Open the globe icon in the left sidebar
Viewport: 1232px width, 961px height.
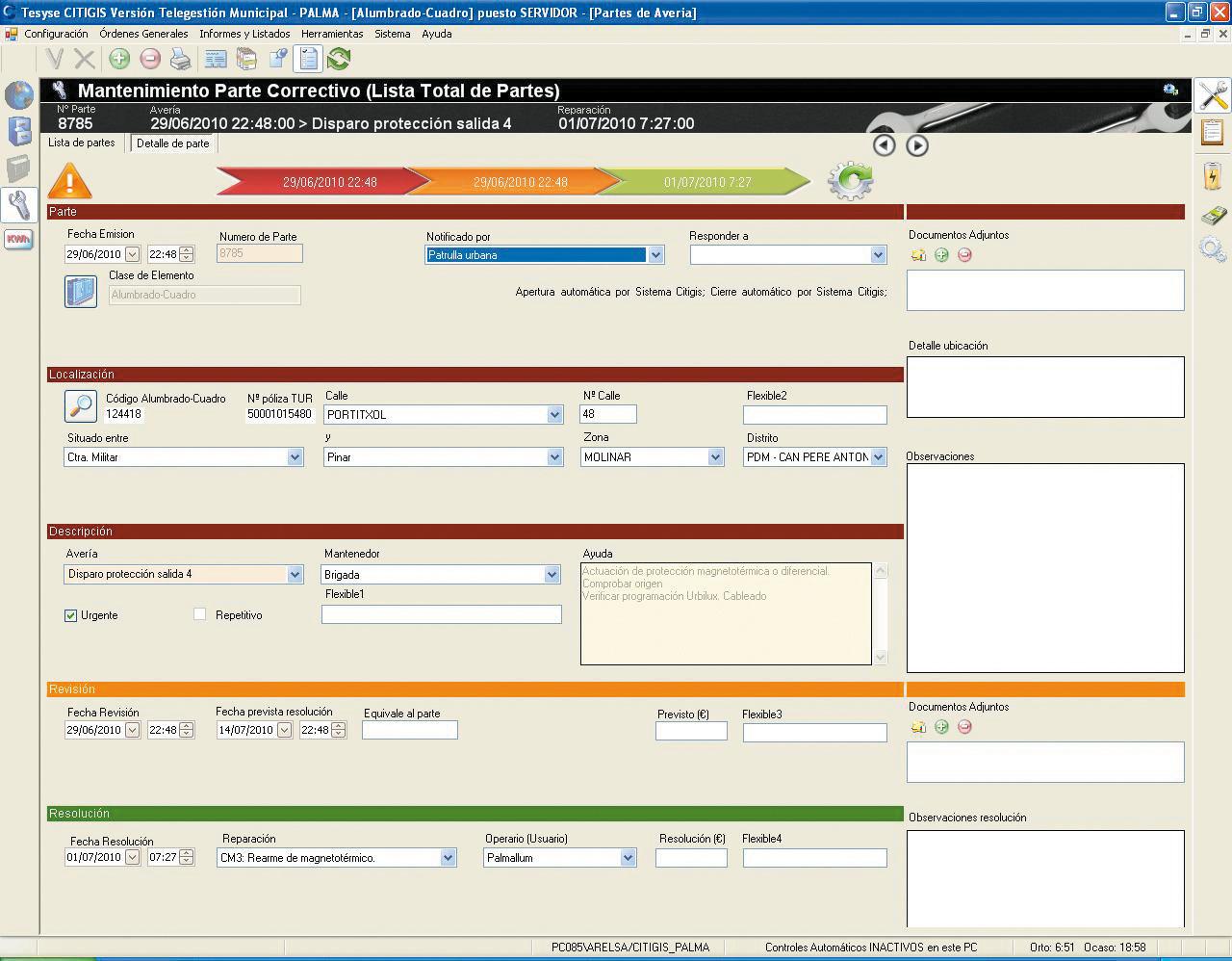(19, 94)
